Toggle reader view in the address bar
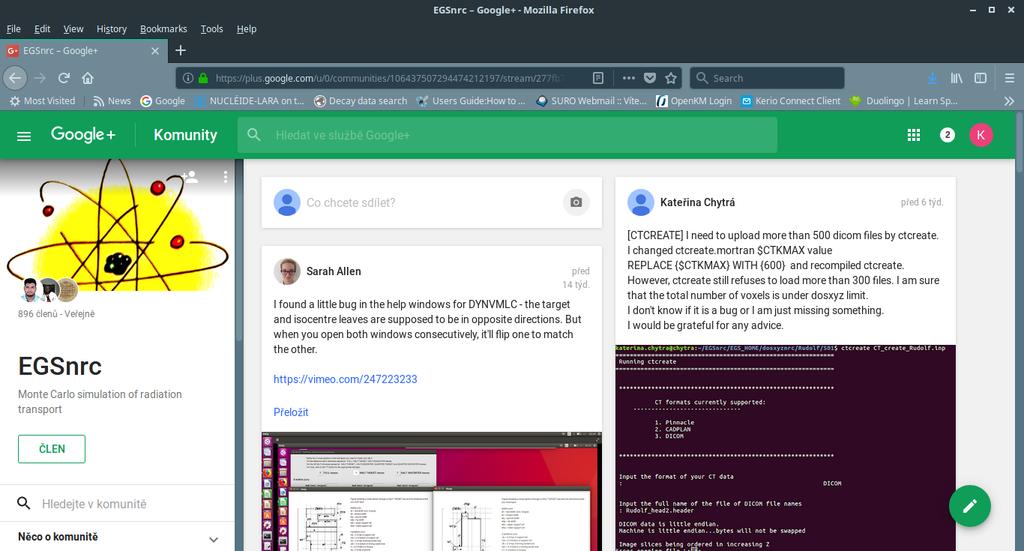The image size is (1024, 551). pyautogui.click(x=598, y=78)
